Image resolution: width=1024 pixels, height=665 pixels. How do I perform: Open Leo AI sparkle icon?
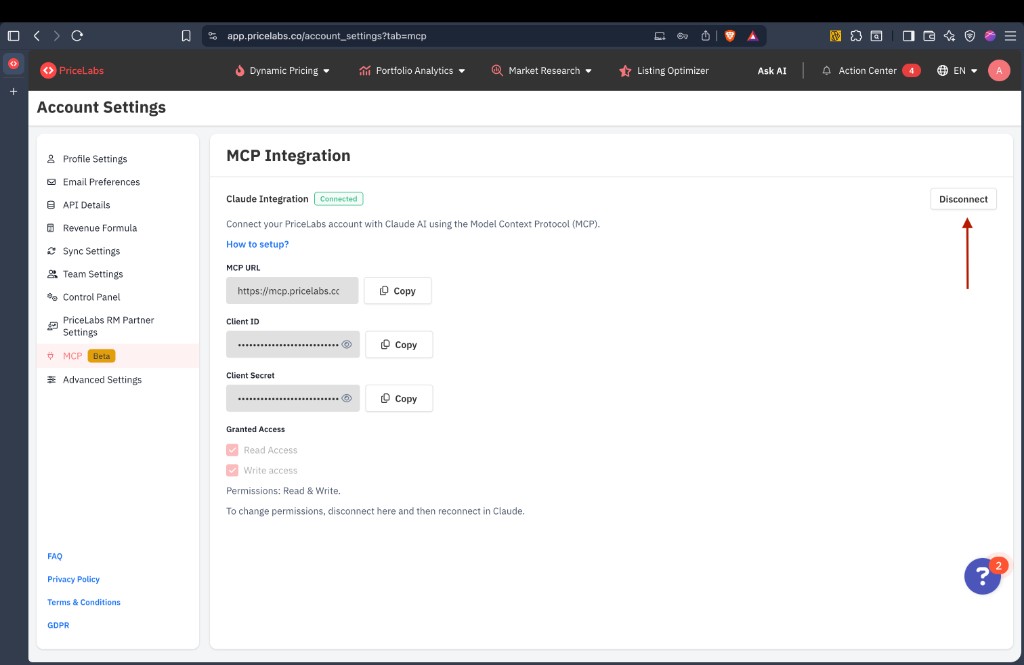tap(950, 36)
